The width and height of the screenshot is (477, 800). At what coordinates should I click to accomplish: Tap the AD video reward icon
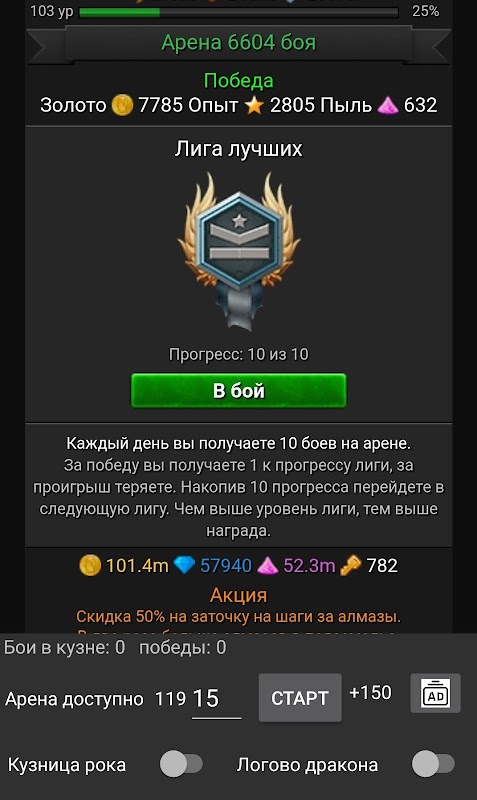click(435, 693)
